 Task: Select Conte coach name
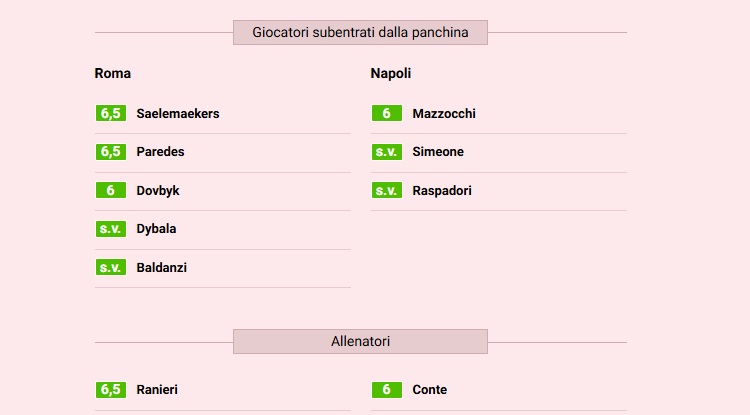429,390
